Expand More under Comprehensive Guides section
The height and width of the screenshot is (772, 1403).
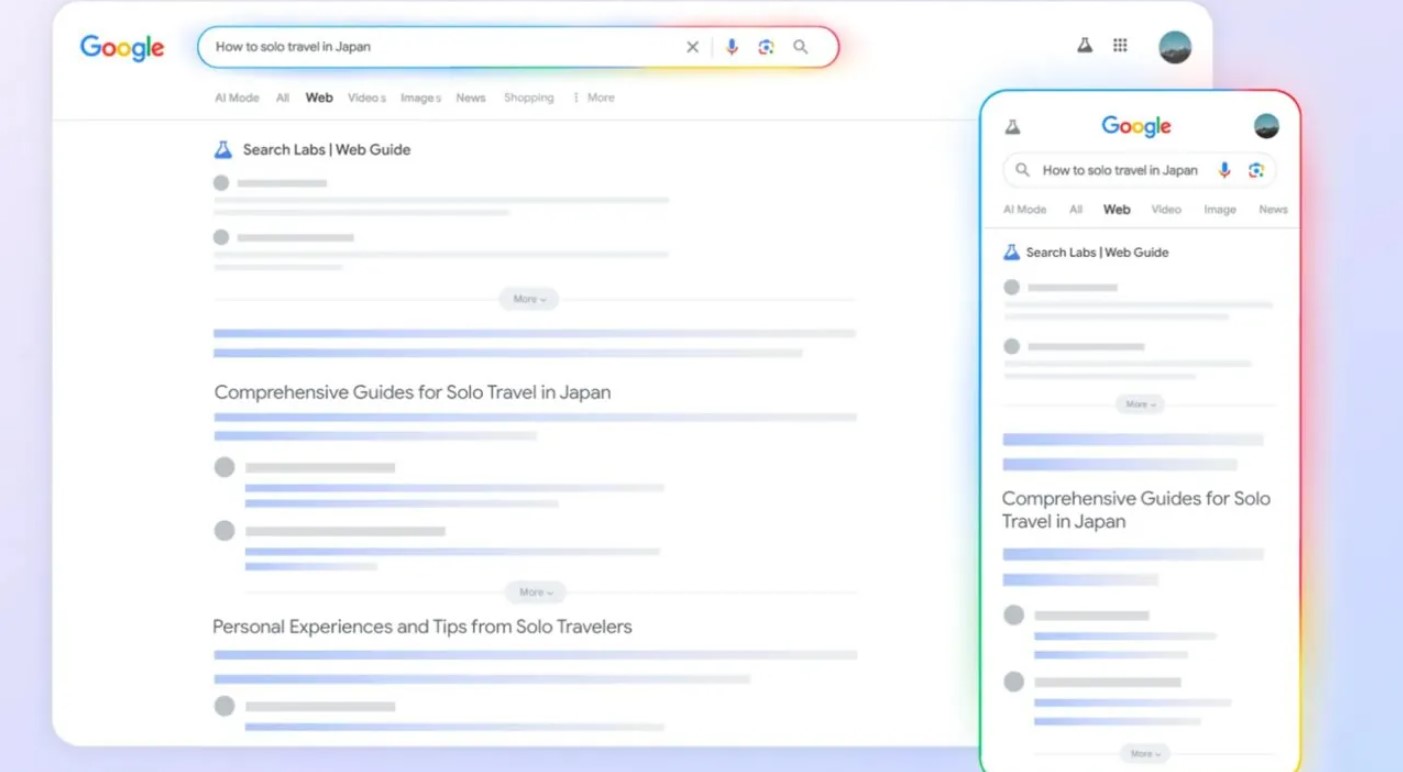(x=535, y=592)
